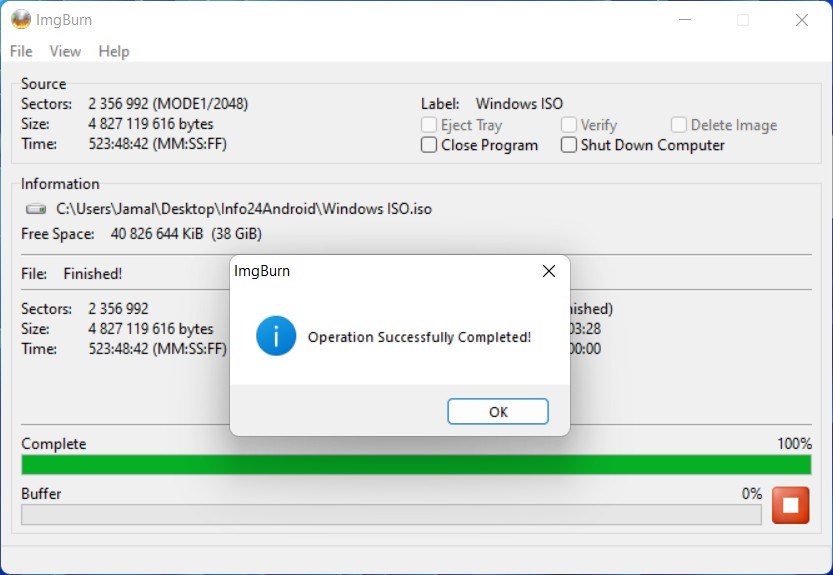Click Operation Successfully Completed! message text
The width and height of the screenshot is (833, 575).
(x=419, y=337)
